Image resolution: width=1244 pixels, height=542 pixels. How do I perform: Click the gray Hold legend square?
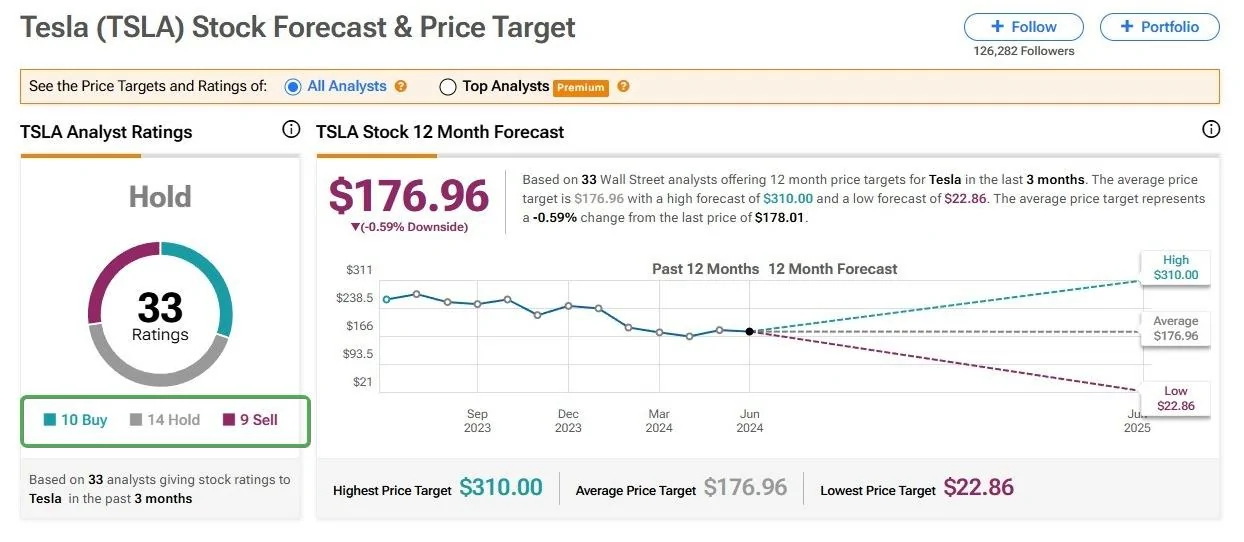click(136, 420)
